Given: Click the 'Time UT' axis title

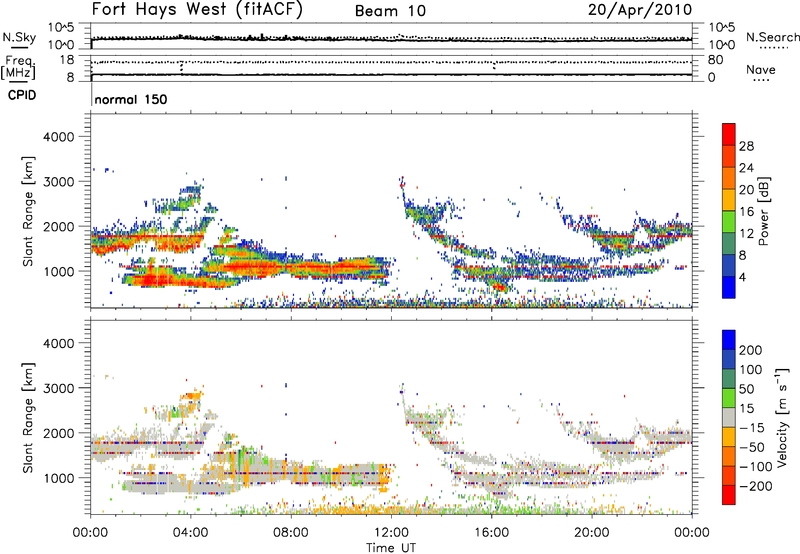Looking at the screenshot, I should click(391, 548).
